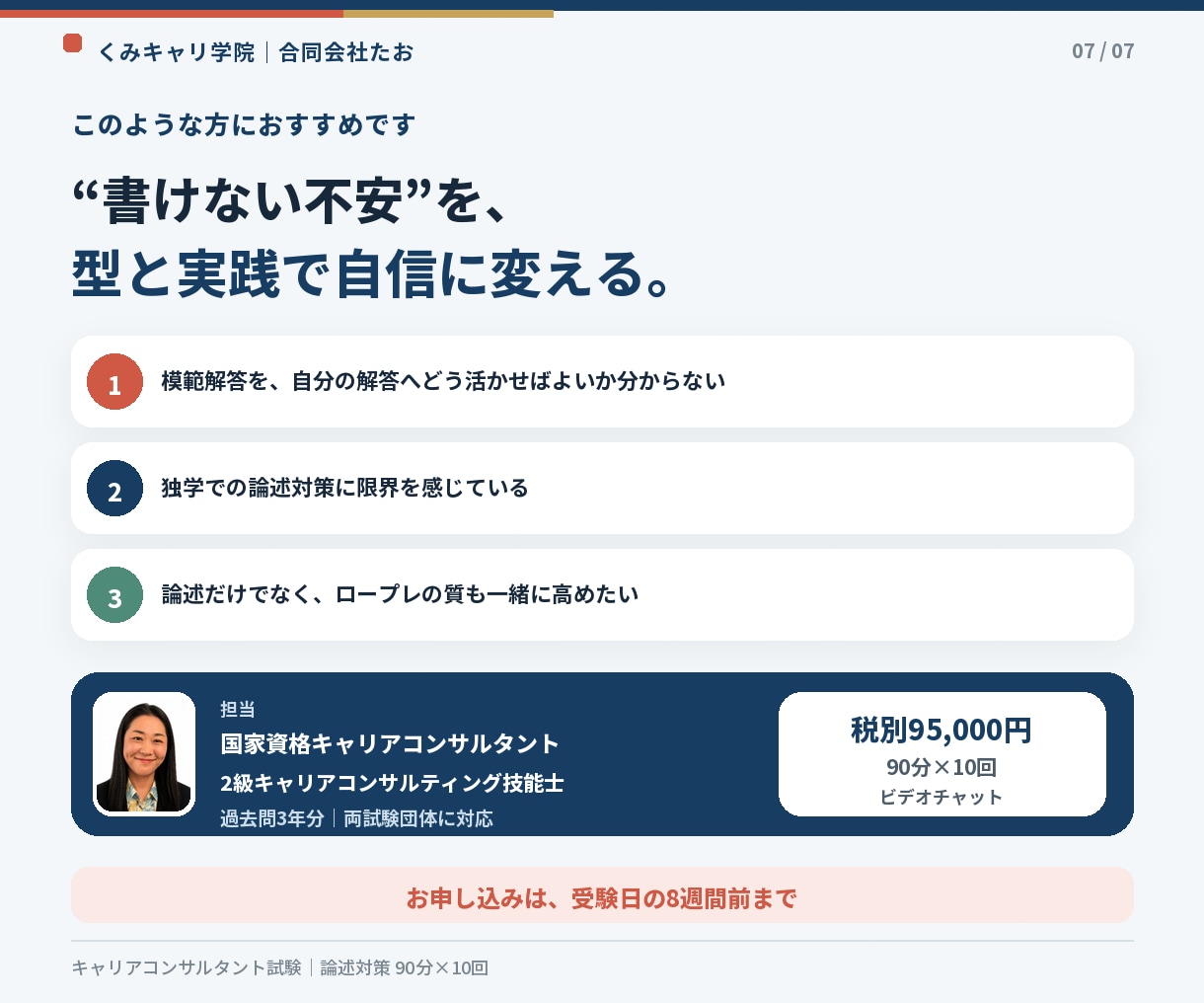
Task: Click the gold segment of top progress bar
Action: coord(448,14)
